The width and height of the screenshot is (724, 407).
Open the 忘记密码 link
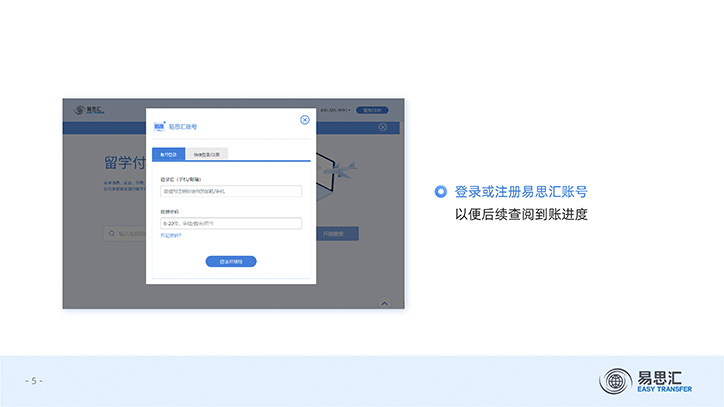tap(171, 236)
